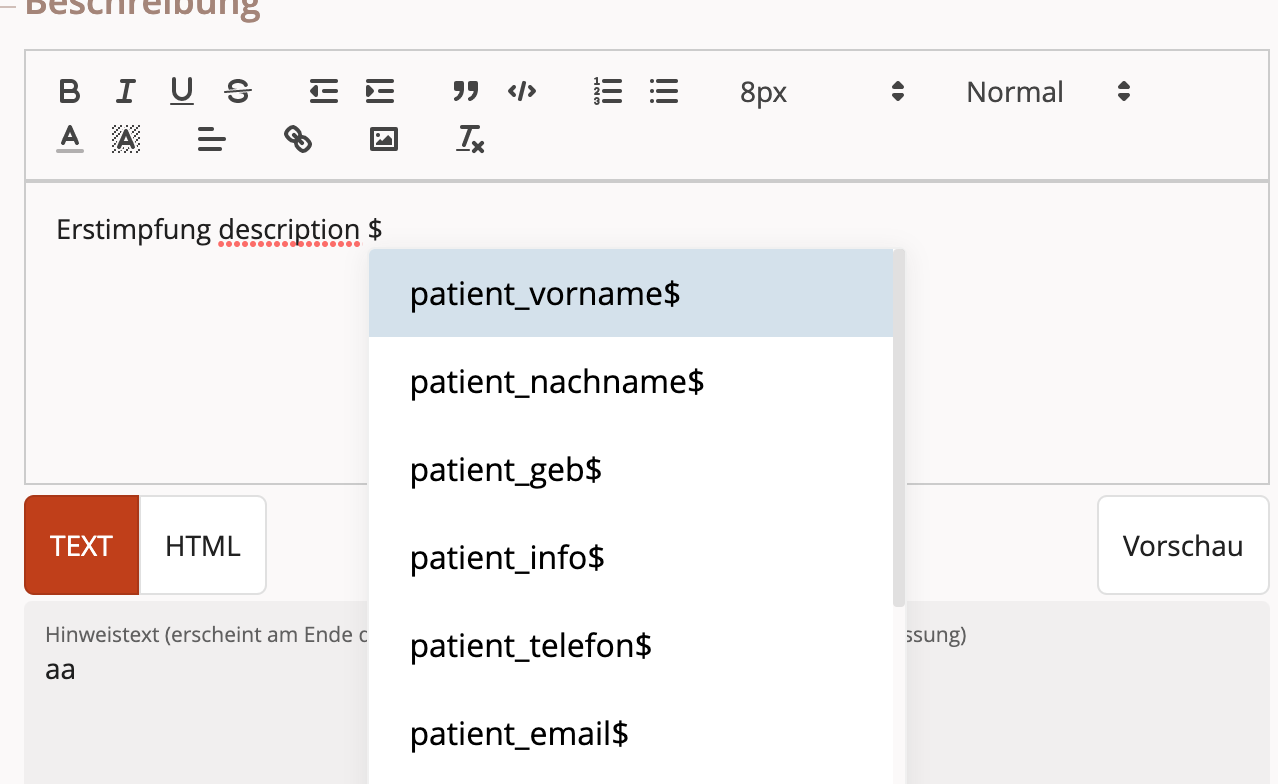Select patient_info$ placeholder

tap(631, 558)
